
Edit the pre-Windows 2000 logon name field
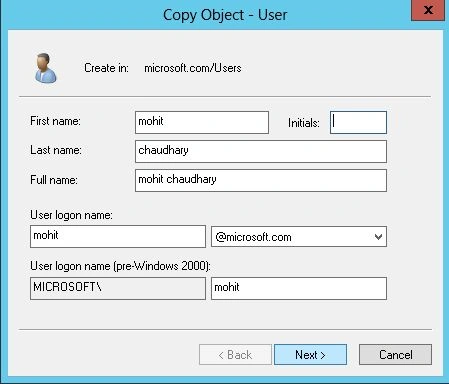tap(299, 288)
